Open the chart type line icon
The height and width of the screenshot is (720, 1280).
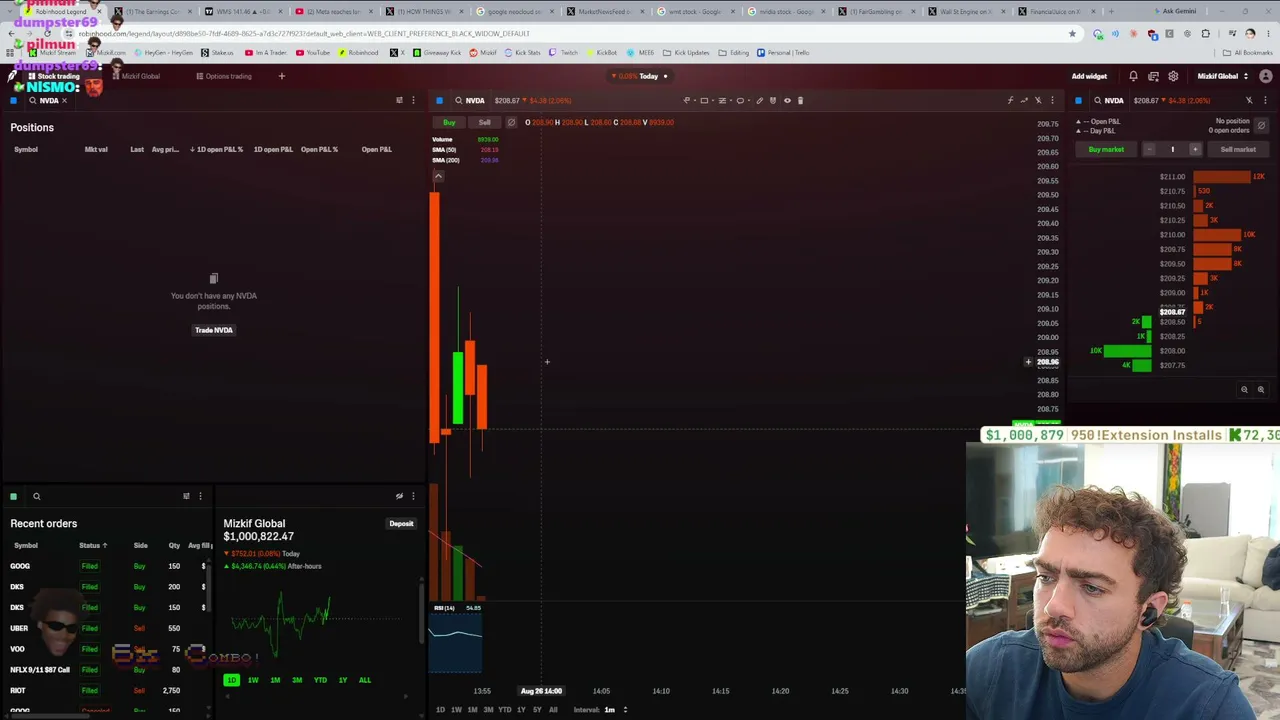[1024, 100]
